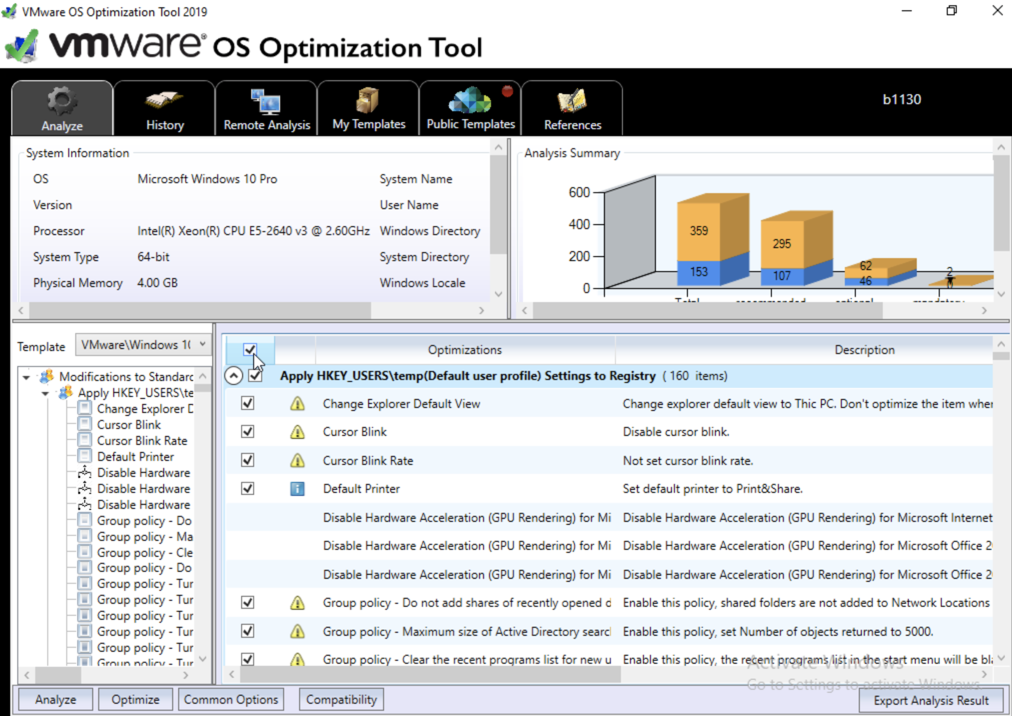This screenshot has width=1012, height=716.
Task: Switch to the History tab
Action: tap(165, 108)
